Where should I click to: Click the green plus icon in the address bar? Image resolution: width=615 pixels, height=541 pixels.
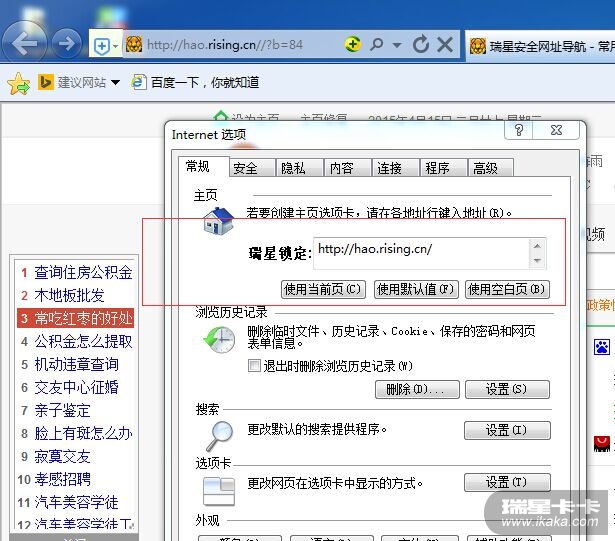[353, 44]
